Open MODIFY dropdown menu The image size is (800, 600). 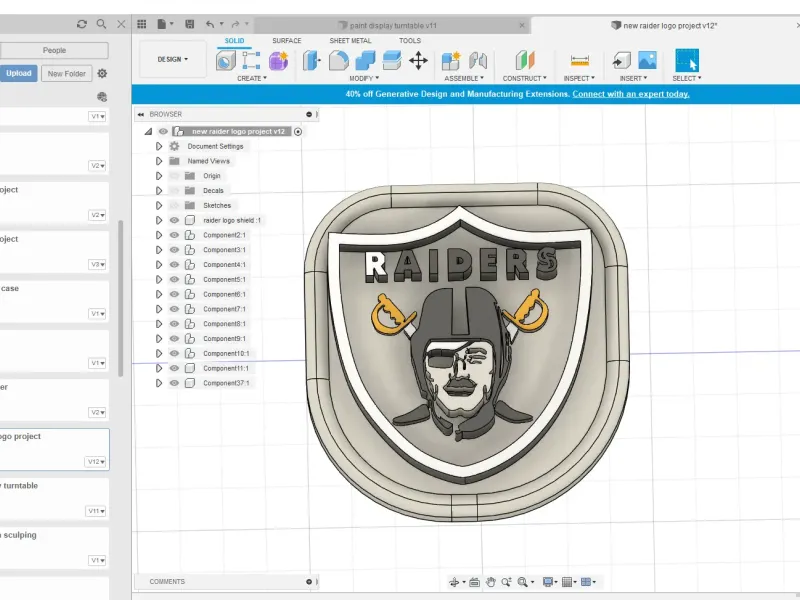364,79
